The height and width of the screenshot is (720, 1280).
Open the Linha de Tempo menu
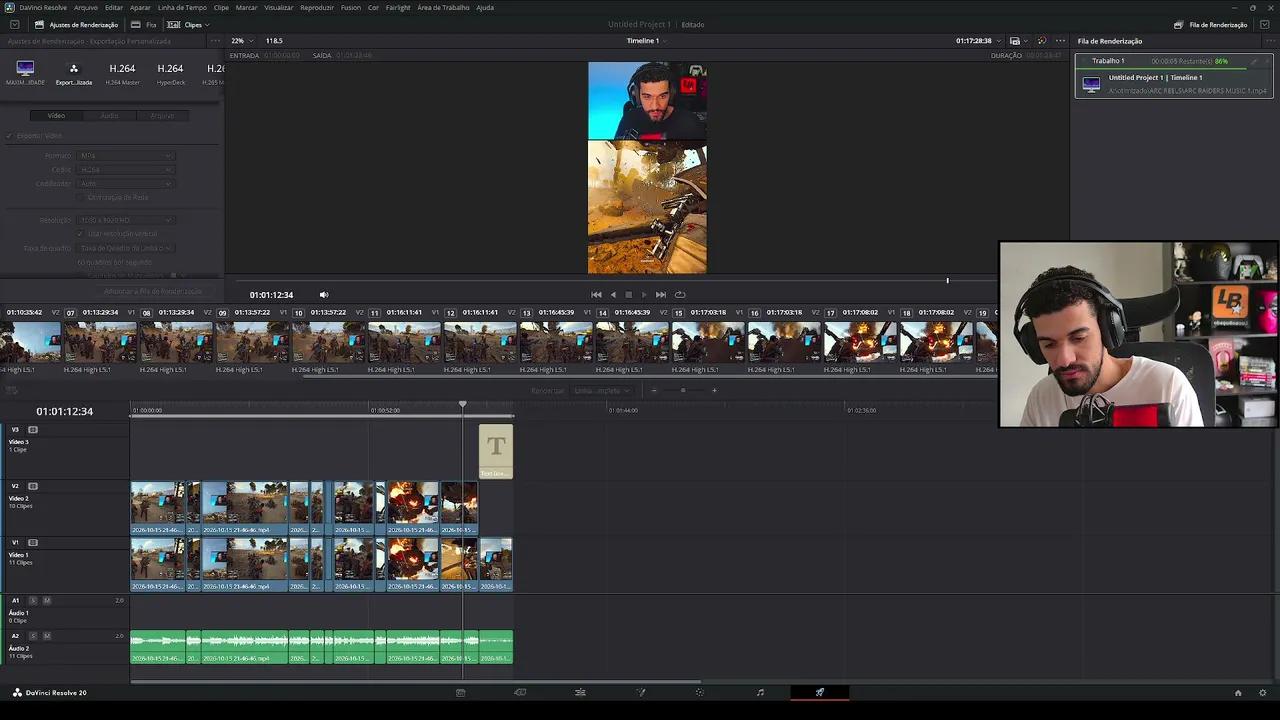click(182, 7)
